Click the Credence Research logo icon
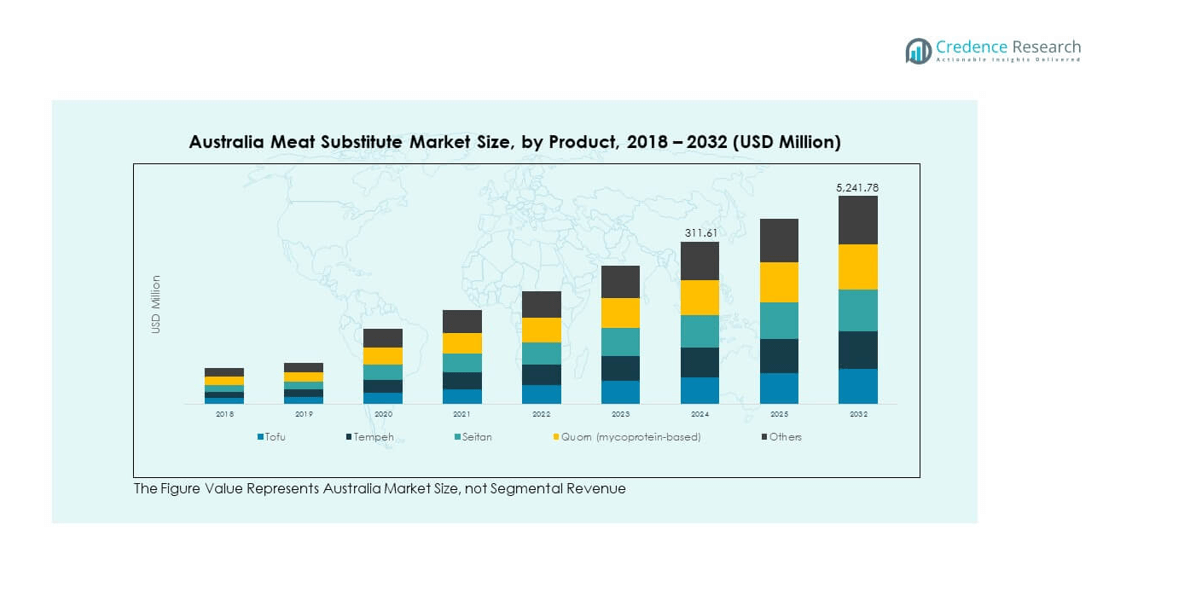Screen dimensions: 1191x597 click(x=918, y=51)
